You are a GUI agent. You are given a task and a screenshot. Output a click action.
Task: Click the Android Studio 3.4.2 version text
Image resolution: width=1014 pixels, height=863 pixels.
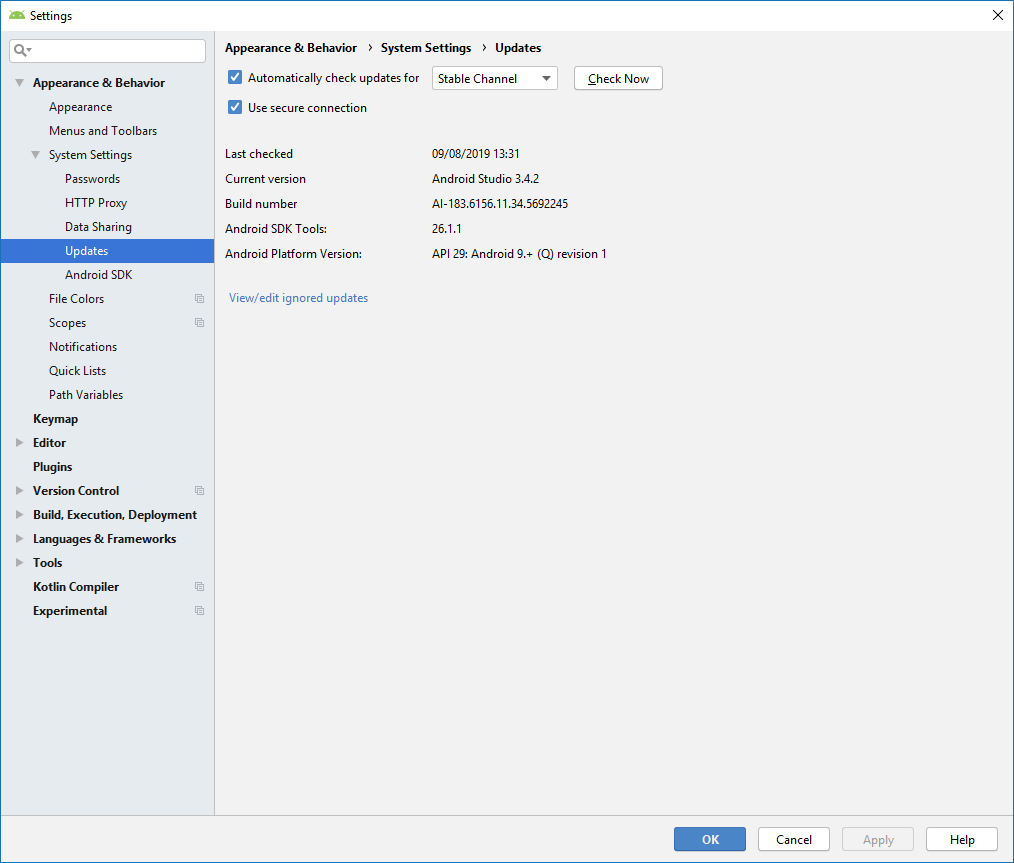[485, 179]
